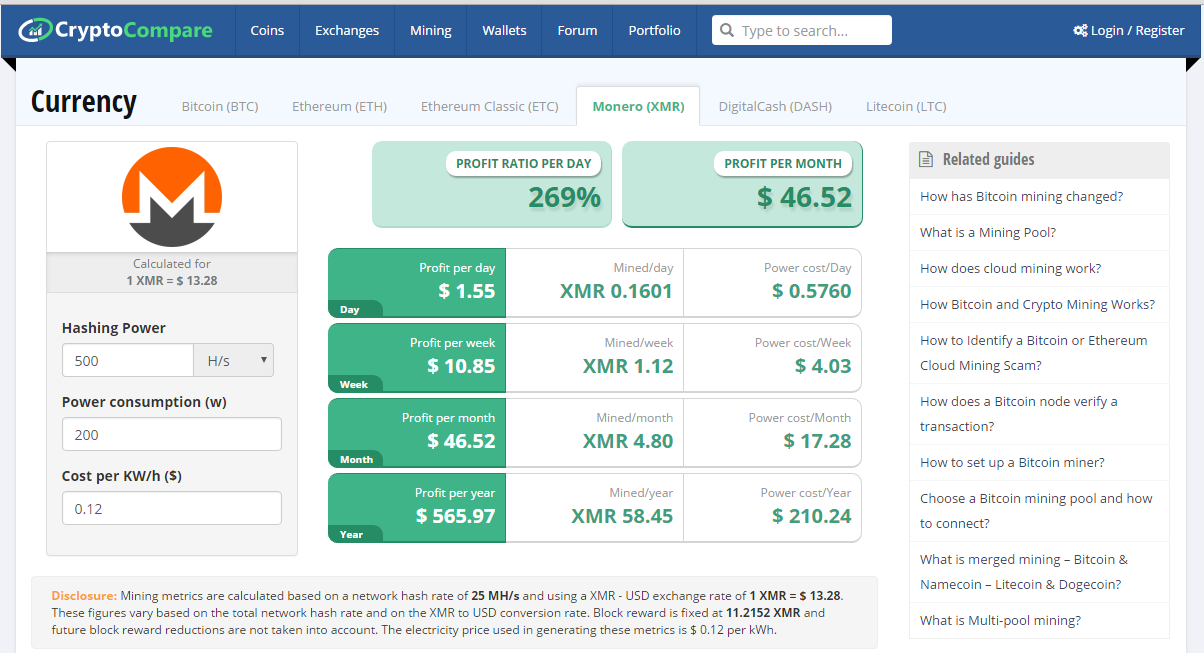Open the H/s hash unit dropdown

pyautogui.click(x=234, y=360)
